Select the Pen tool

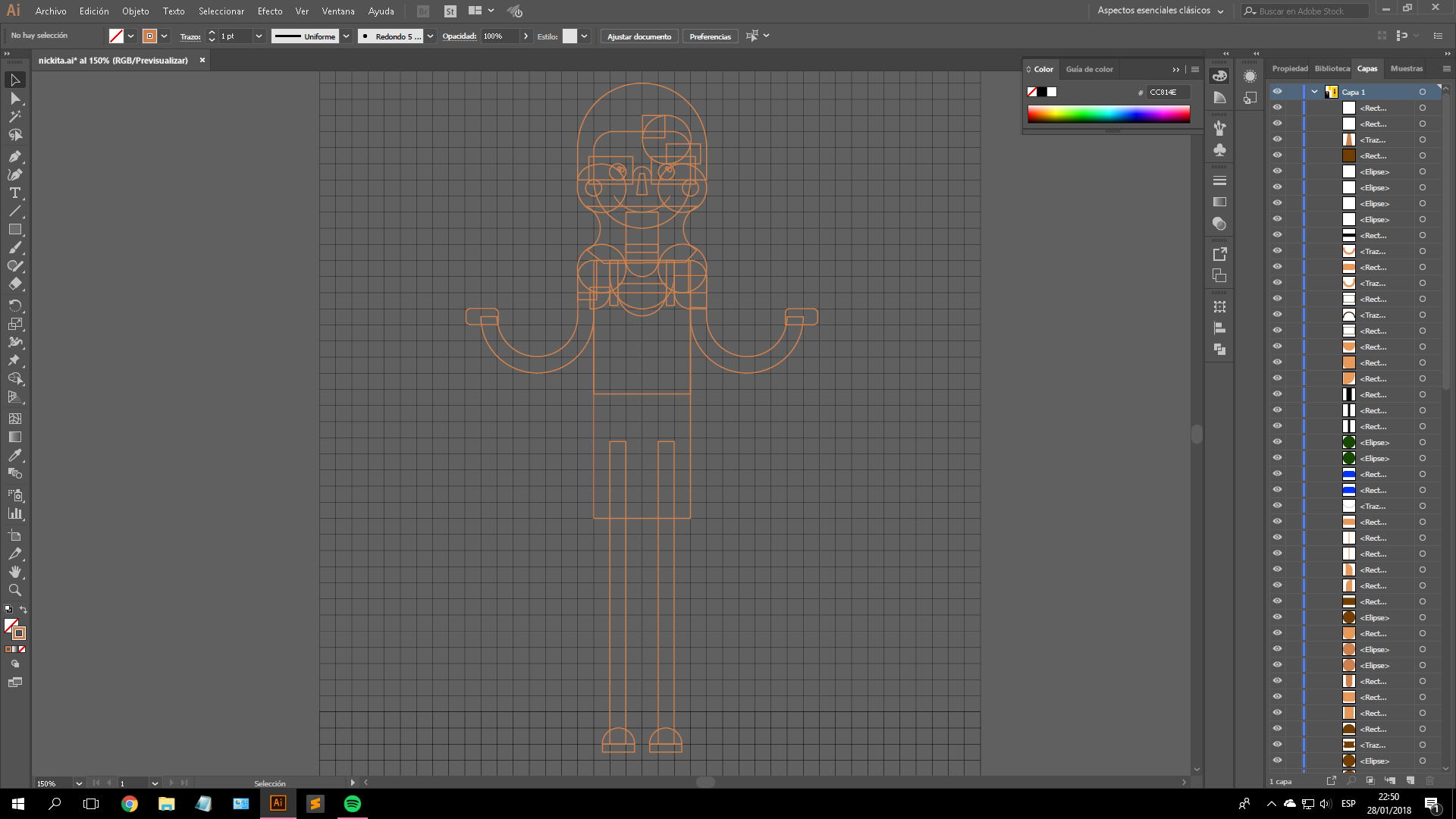tap(15, 156)
